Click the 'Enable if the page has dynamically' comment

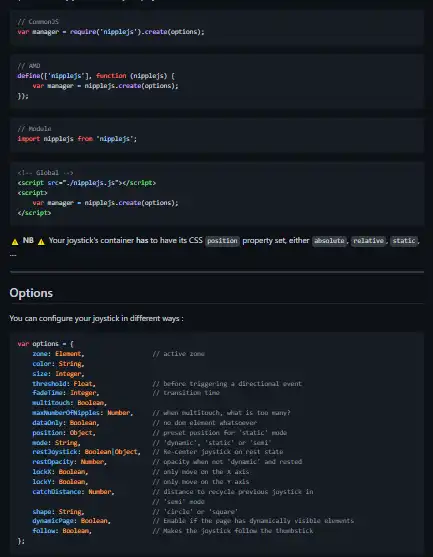253,520
